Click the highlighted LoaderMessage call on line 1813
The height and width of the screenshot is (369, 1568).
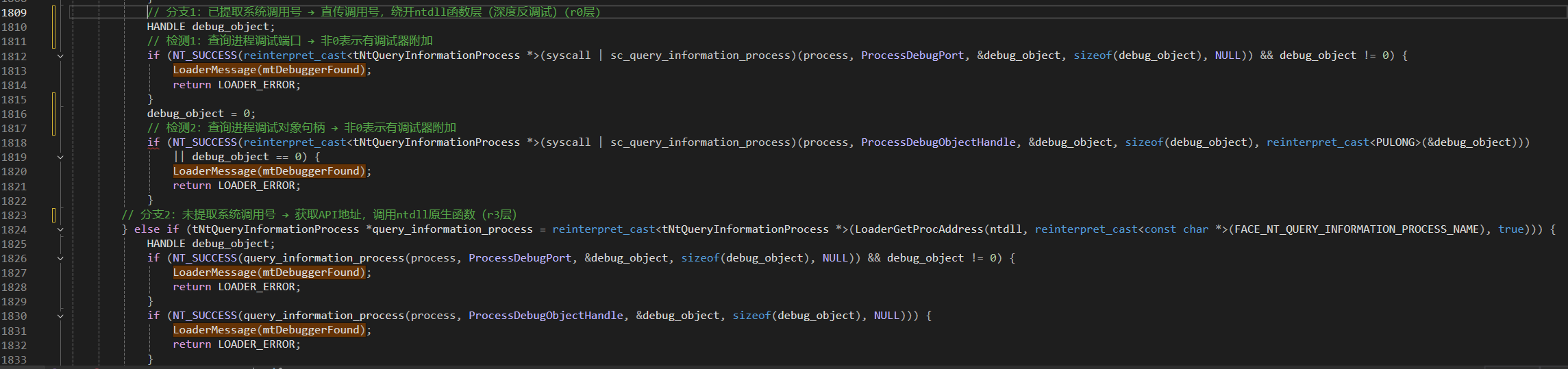pyautogui.click(x=269, y=70)
